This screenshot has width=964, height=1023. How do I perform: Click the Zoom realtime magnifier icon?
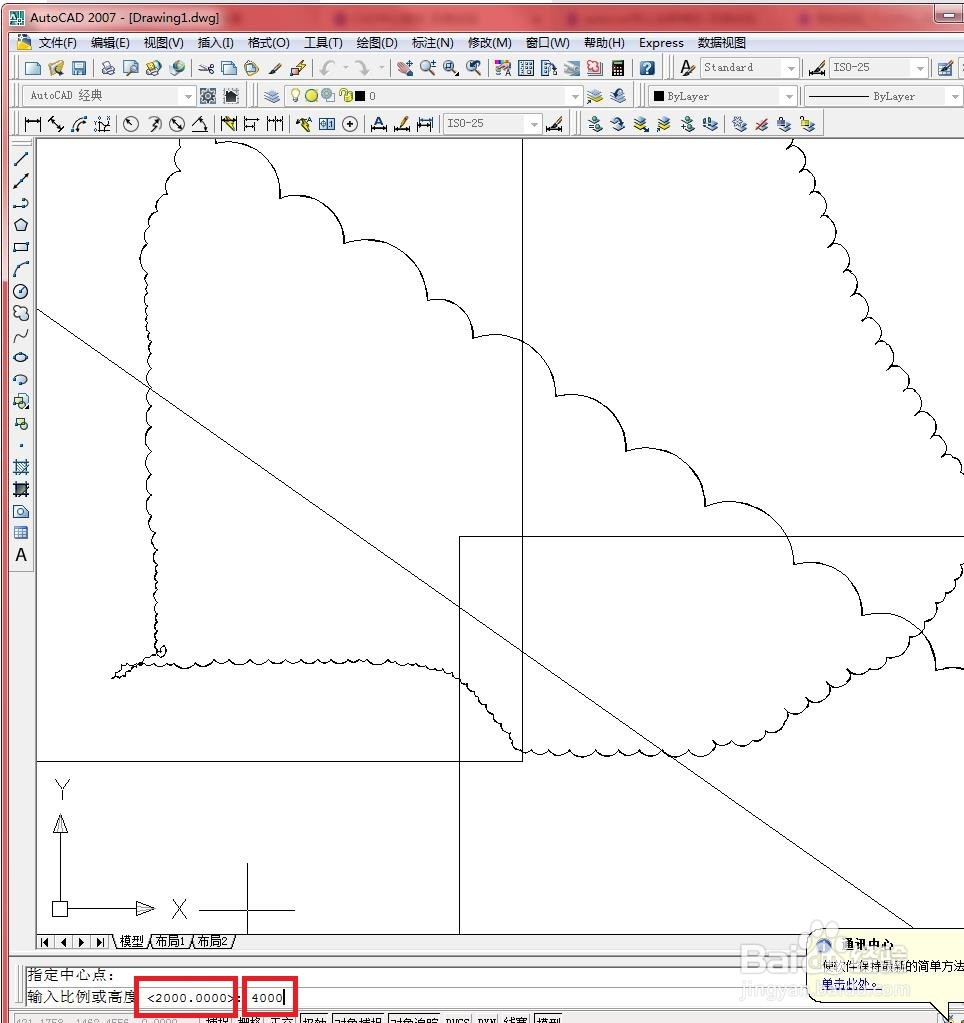(428, 68)
